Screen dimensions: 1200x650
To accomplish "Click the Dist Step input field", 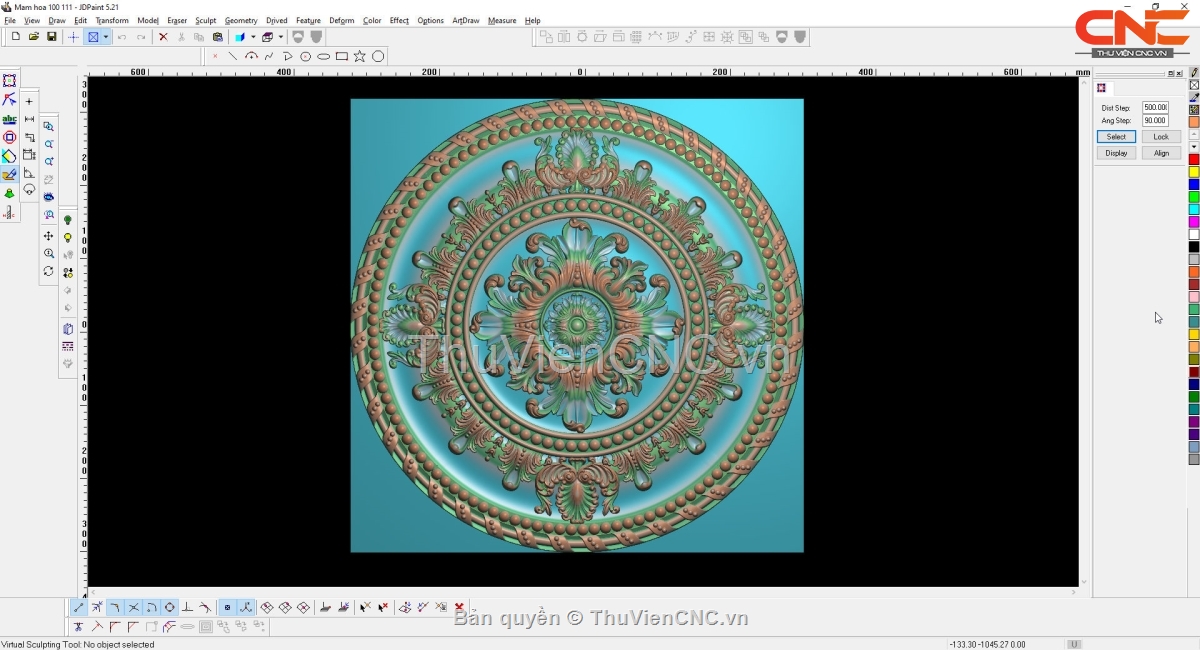I will (x=1155, y=107).
